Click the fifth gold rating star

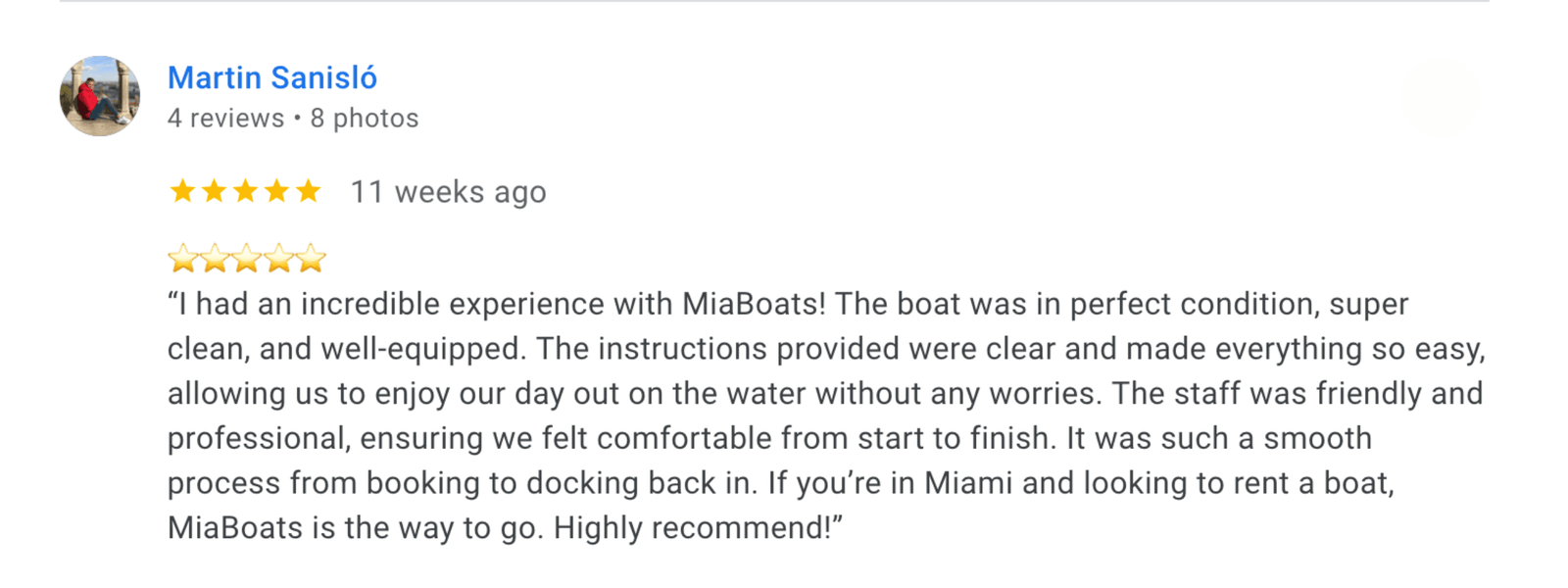(308, 191)
